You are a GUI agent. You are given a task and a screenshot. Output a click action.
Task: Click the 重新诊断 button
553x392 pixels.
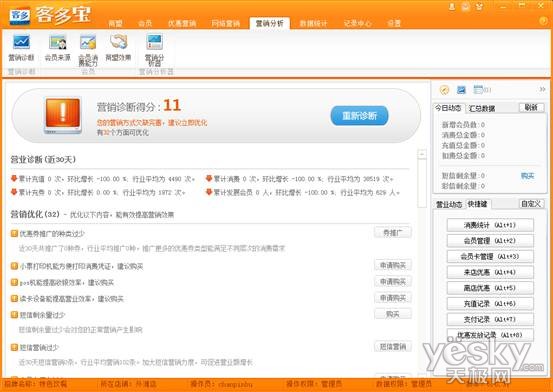[359, 116]
